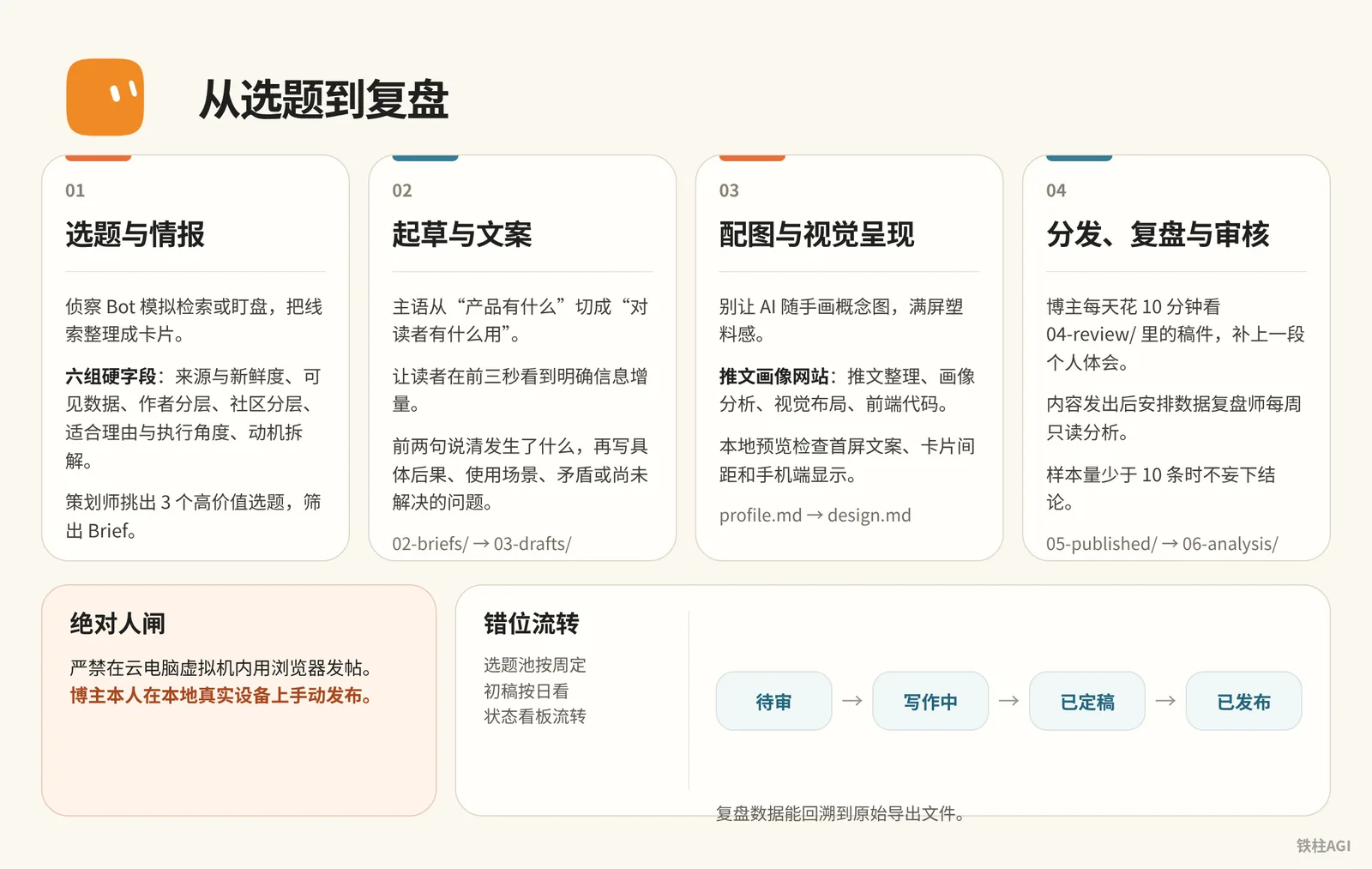Viewport: 1372px width, 869px height.
Task: Select the 待审 status chip
Action: [773, 701]
